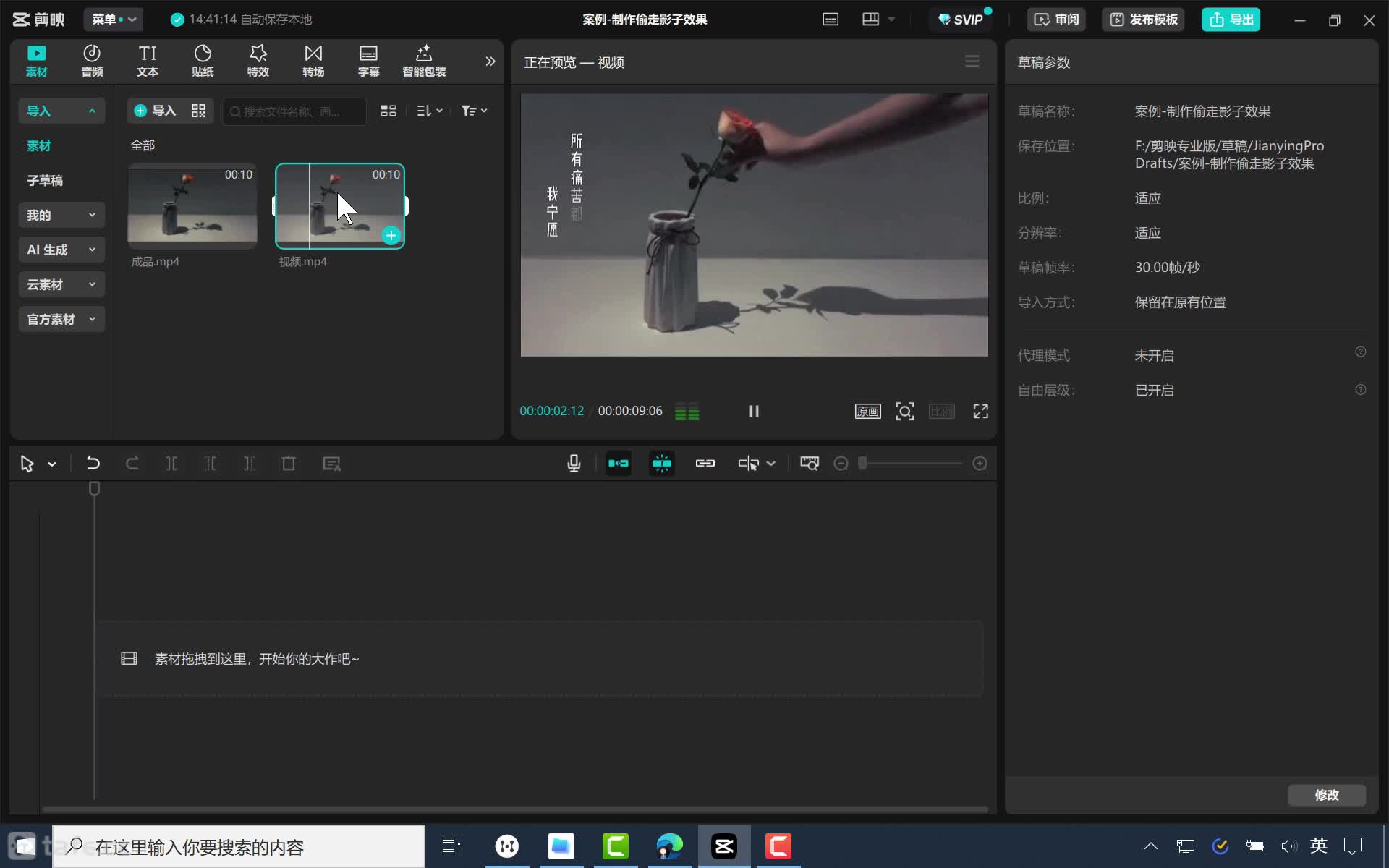The height and width of the screenshot is (868, 1389).
Task: Open the selection tool mode dropdown
Action: (52, 464)
